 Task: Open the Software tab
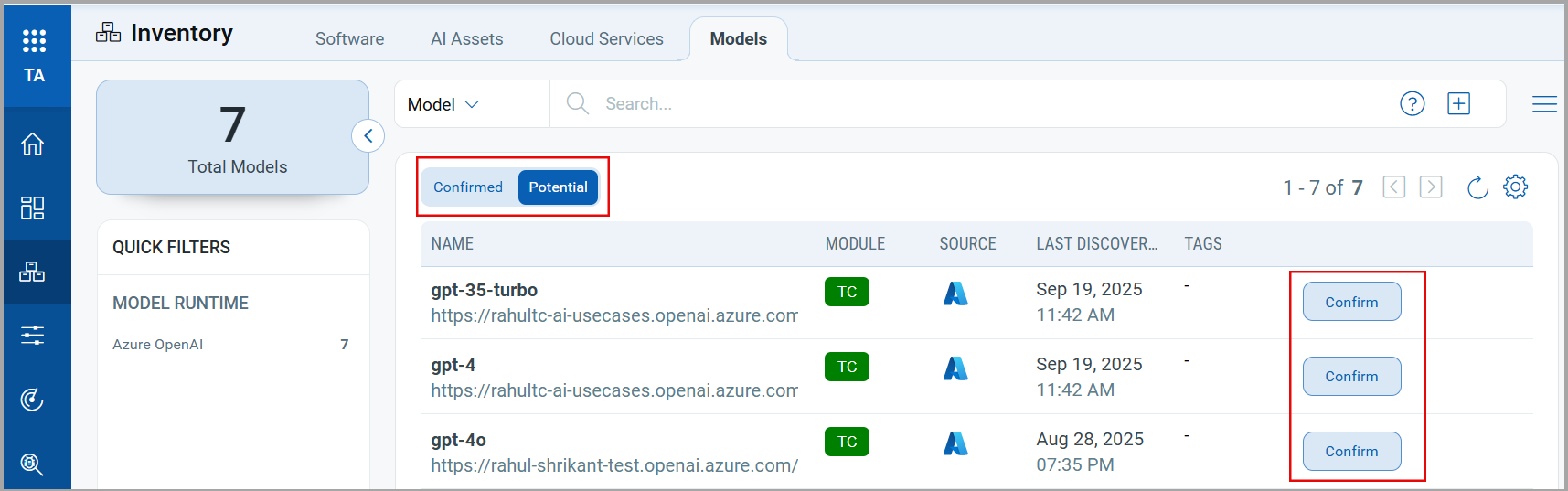[x=349, y=39]
